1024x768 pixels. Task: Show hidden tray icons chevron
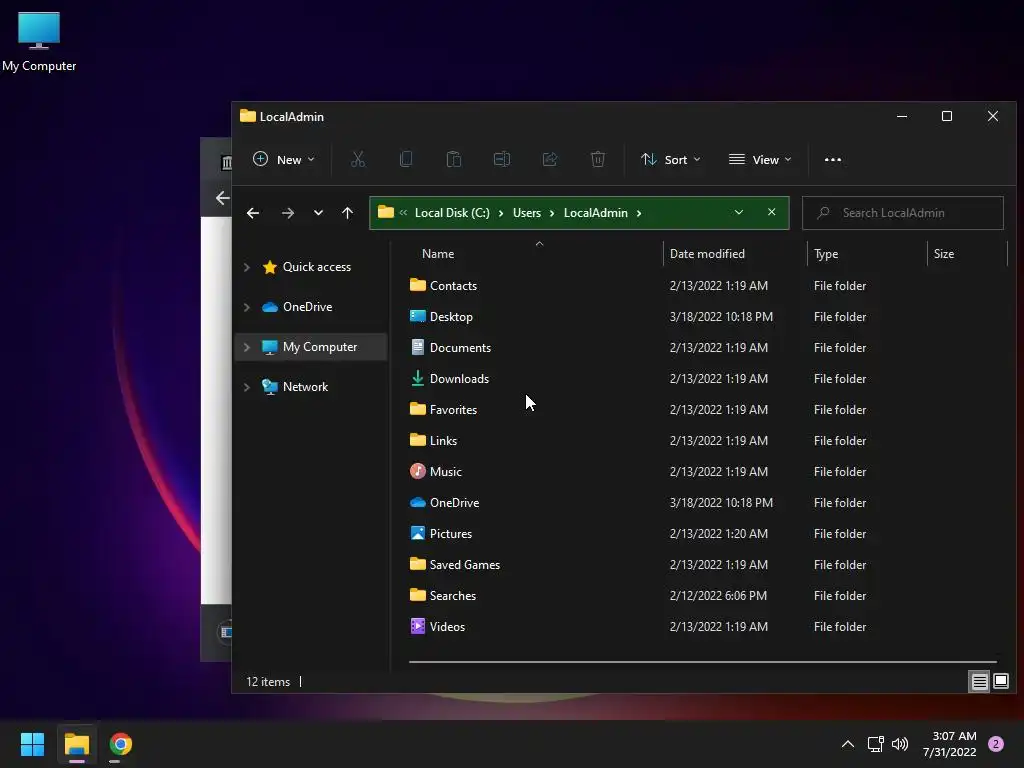pyautogui.click(x=848, y=744)
